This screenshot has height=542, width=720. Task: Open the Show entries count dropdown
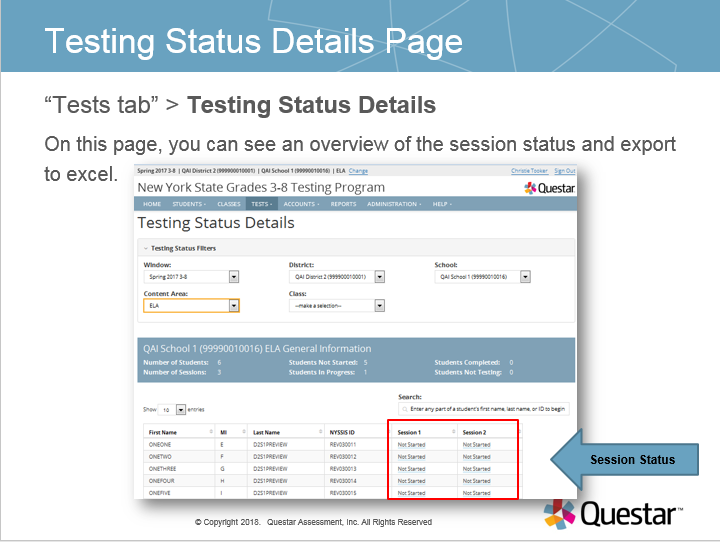point(172,410)
